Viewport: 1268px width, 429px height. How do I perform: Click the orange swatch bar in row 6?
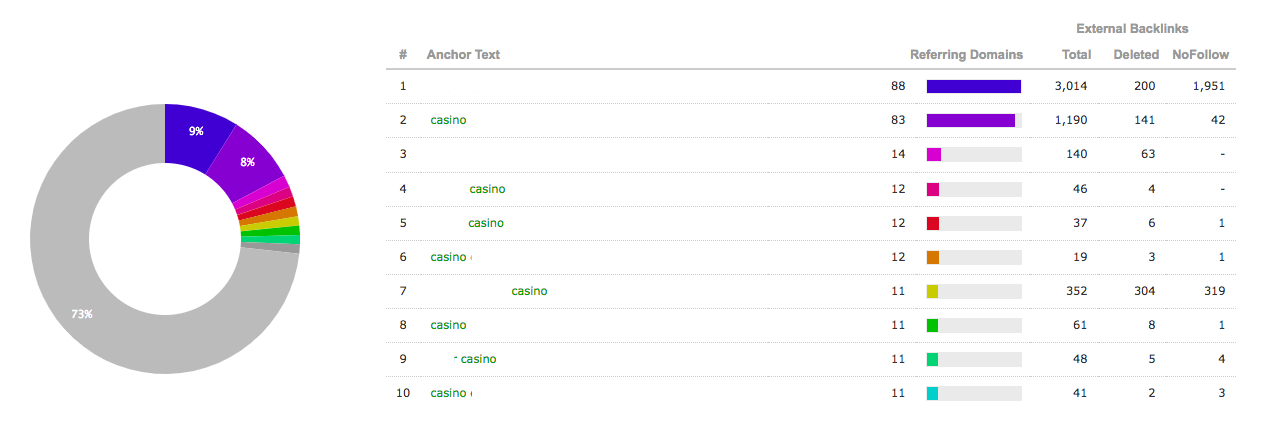pyautogui.click(x=933, y=257)
